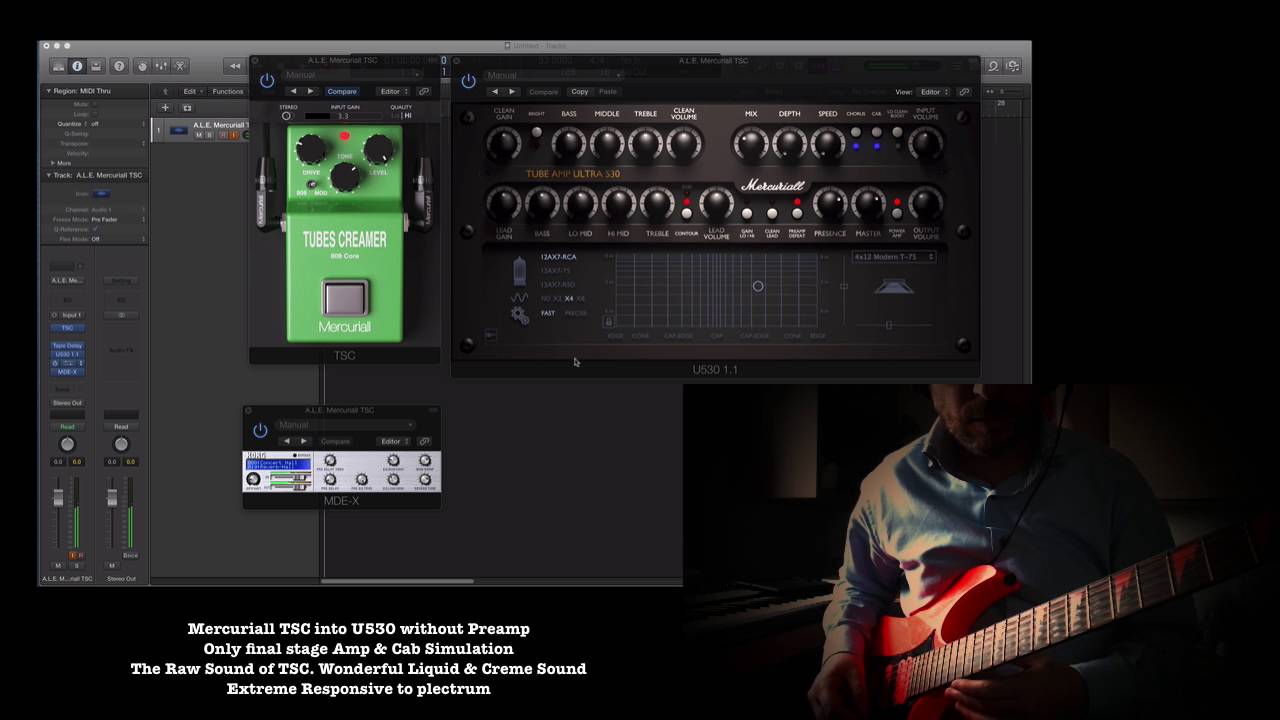
Task: Click the Rewind transport button
Action: pyautogui.click(x=235, y=66)
